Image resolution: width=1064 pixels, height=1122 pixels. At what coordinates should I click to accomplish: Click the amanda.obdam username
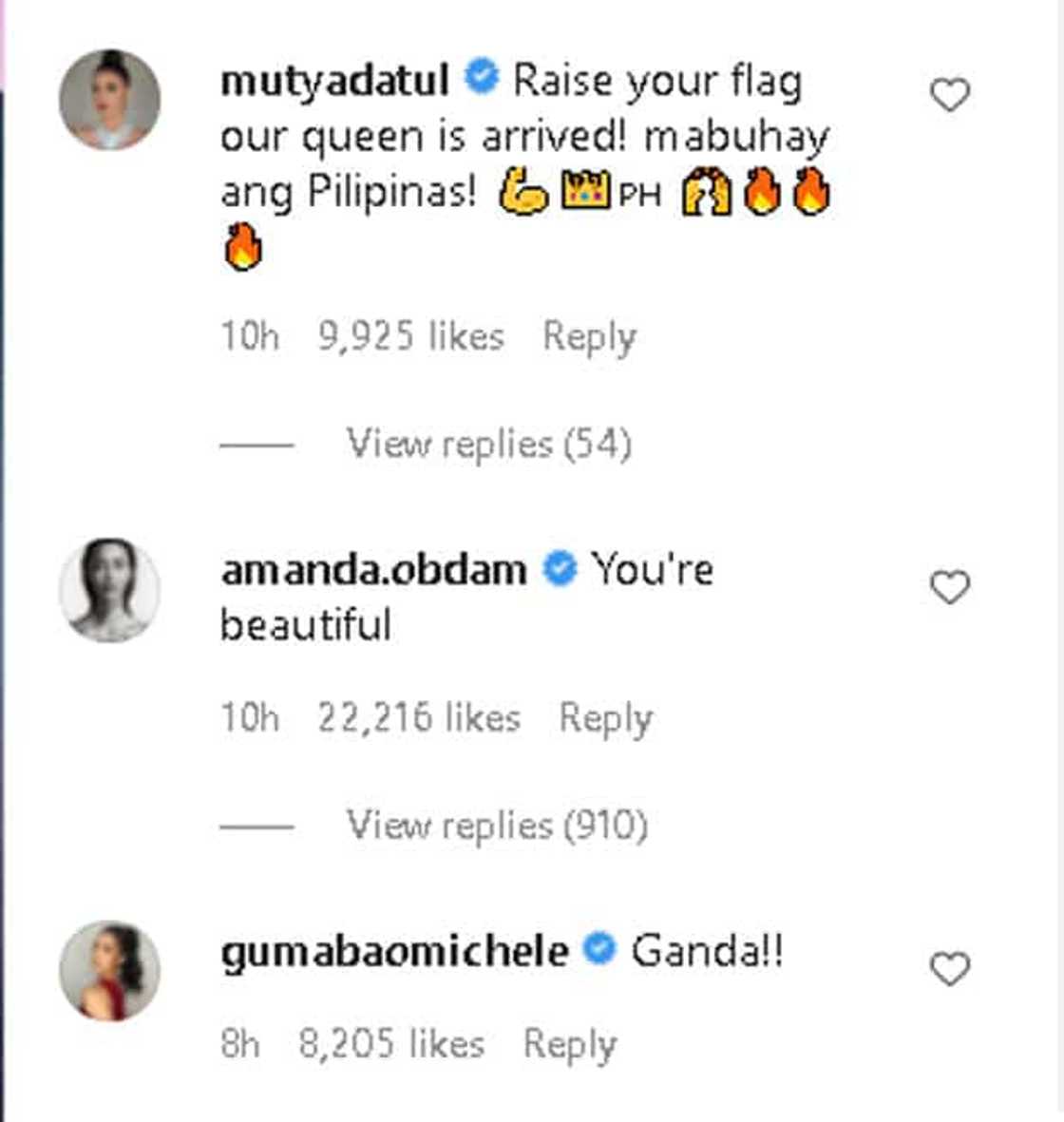[373, 570]
